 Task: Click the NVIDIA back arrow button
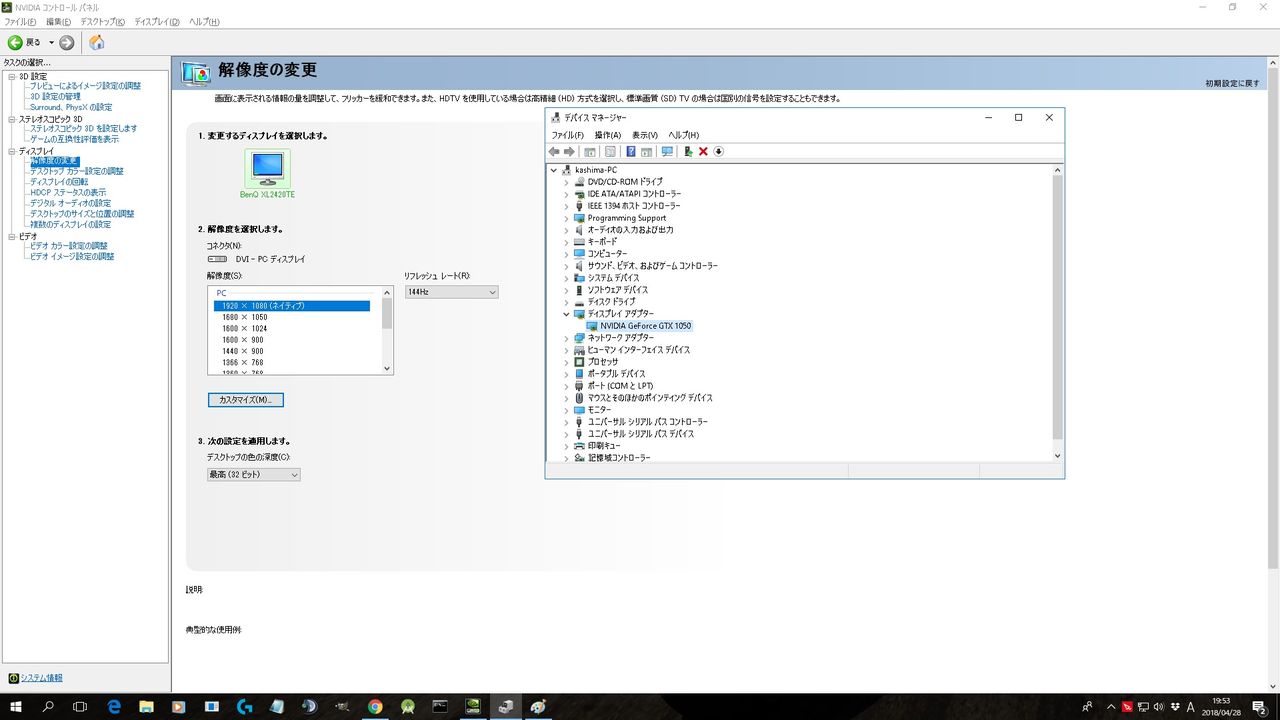(x=16, y=42)
